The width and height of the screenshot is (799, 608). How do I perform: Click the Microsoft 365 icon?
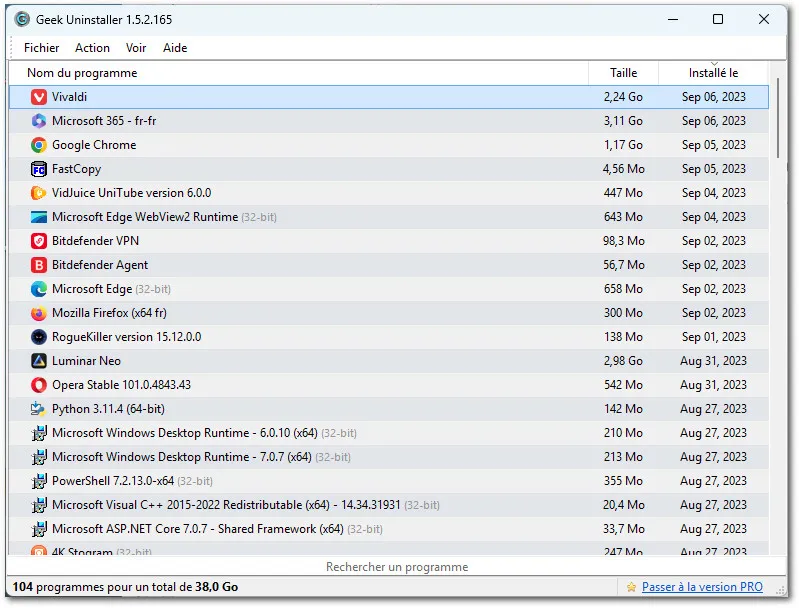coord(39,121)
